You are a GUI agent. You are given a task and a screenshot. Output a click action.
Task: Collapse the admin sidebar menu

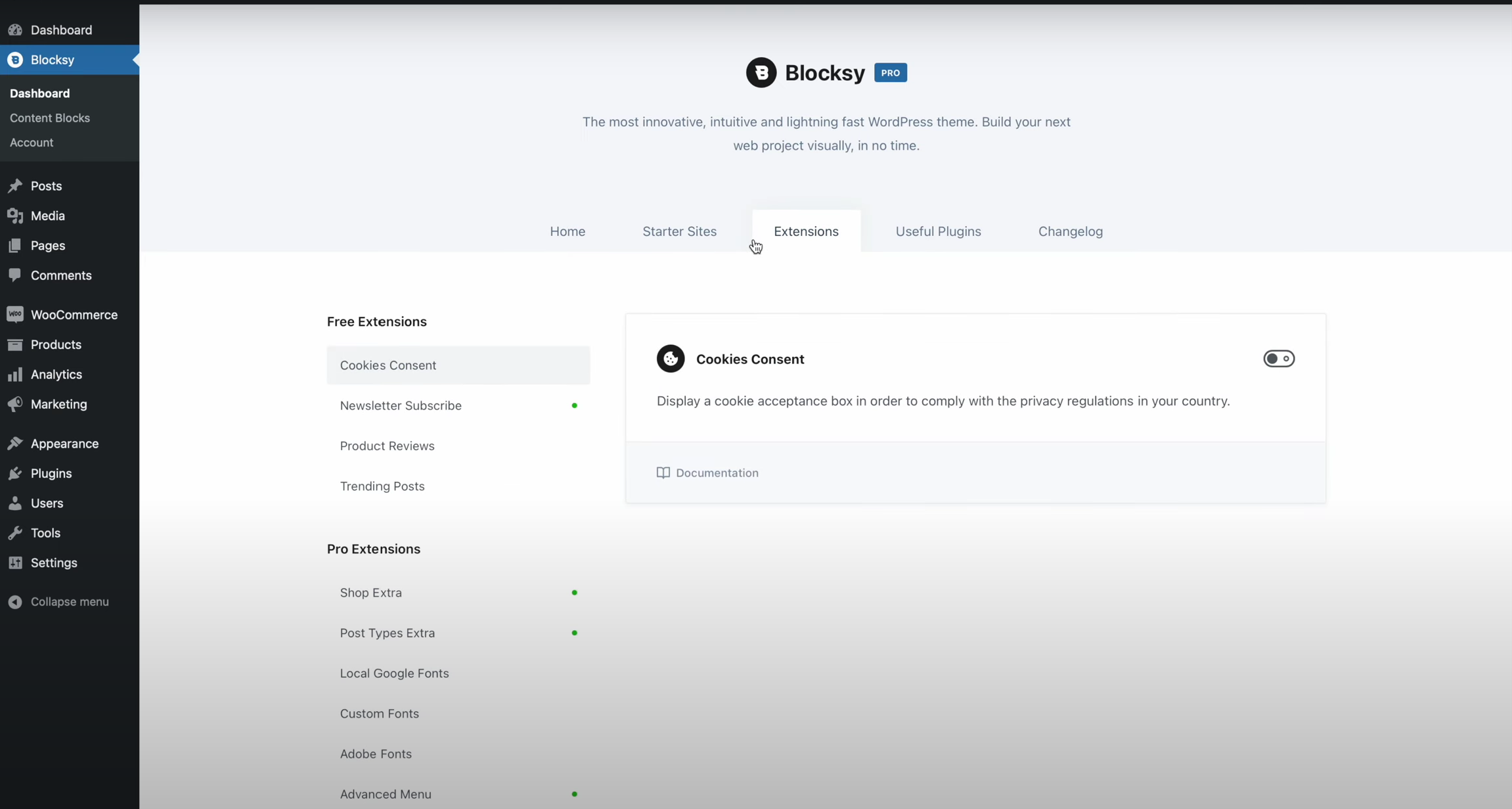[x=58, y=602]
